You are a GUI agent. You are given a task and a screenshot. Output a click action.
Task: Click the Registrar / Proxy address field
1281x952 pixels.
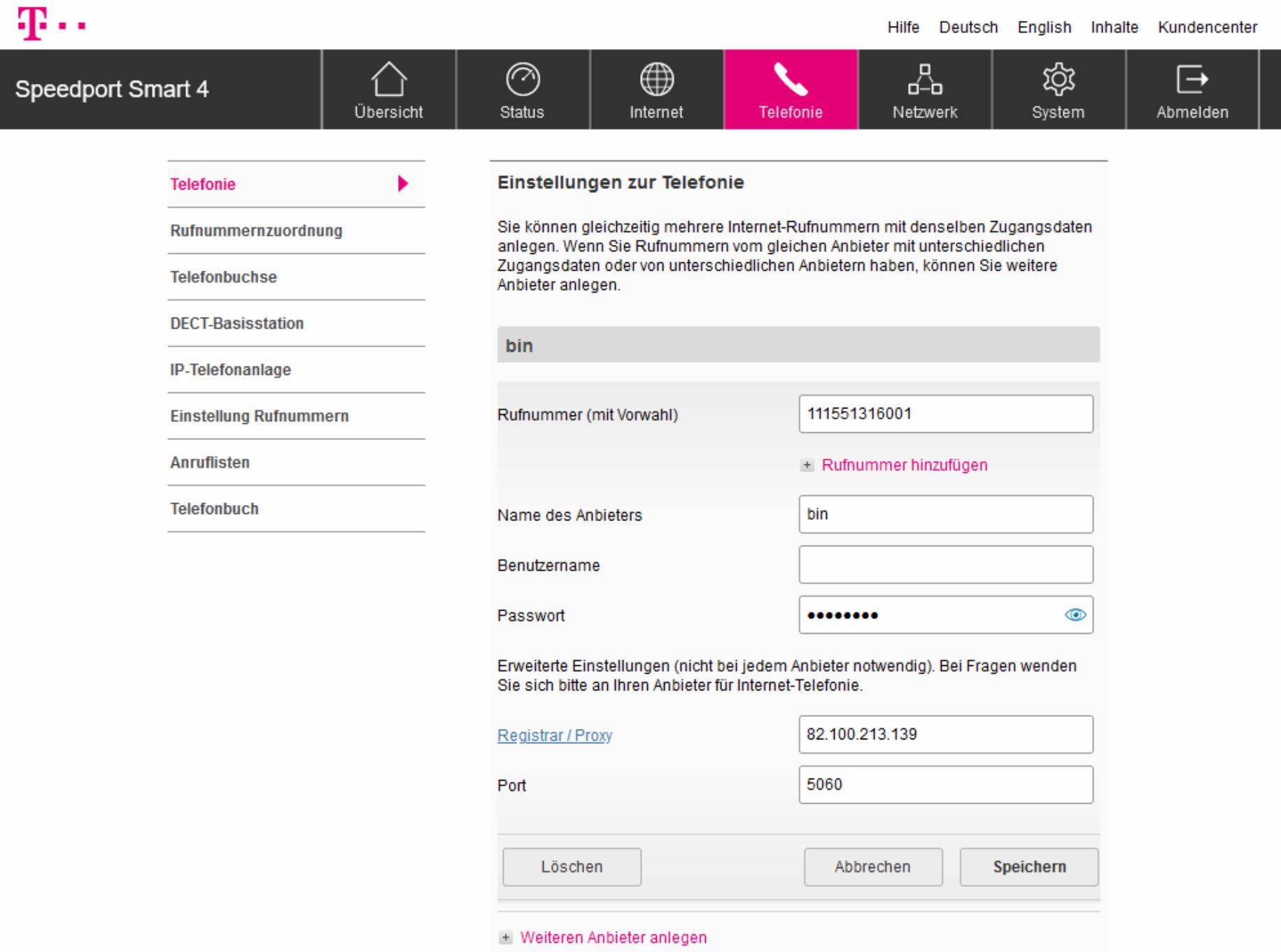[x=946, y=734]
